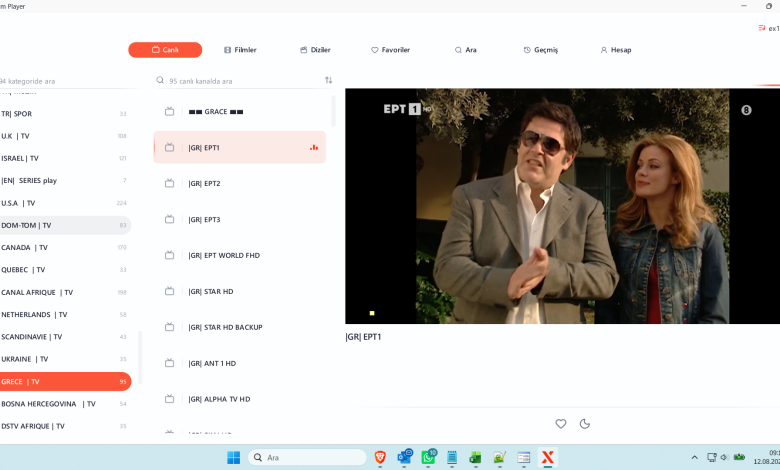780x470 pixels.
Task: Select the NETHERLANDS | TV category
Action: [65, 314]
